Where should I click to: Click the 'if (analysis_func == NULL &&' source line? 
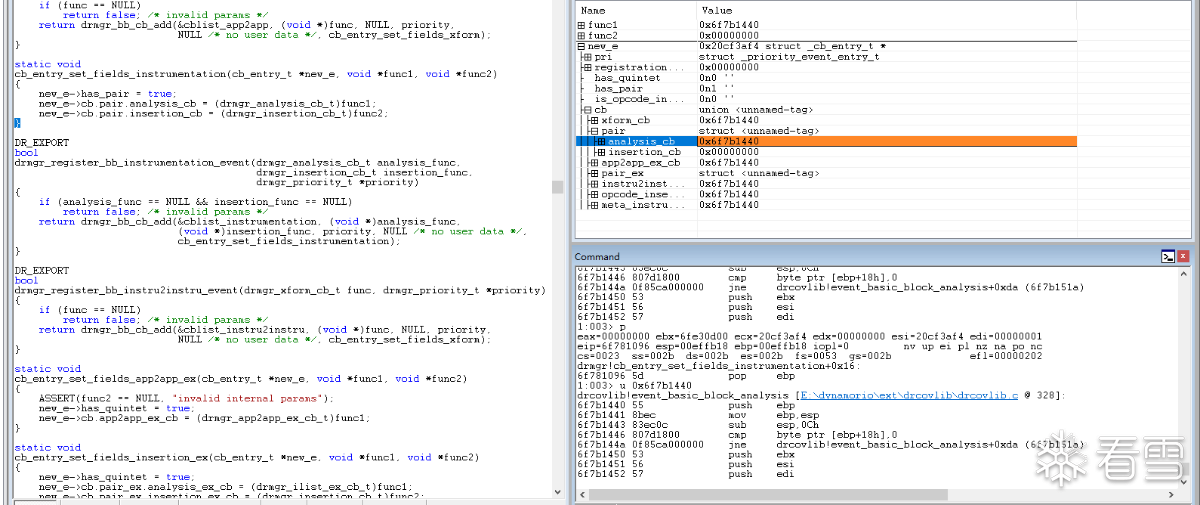pyautogui.click(x=195, y=202)
